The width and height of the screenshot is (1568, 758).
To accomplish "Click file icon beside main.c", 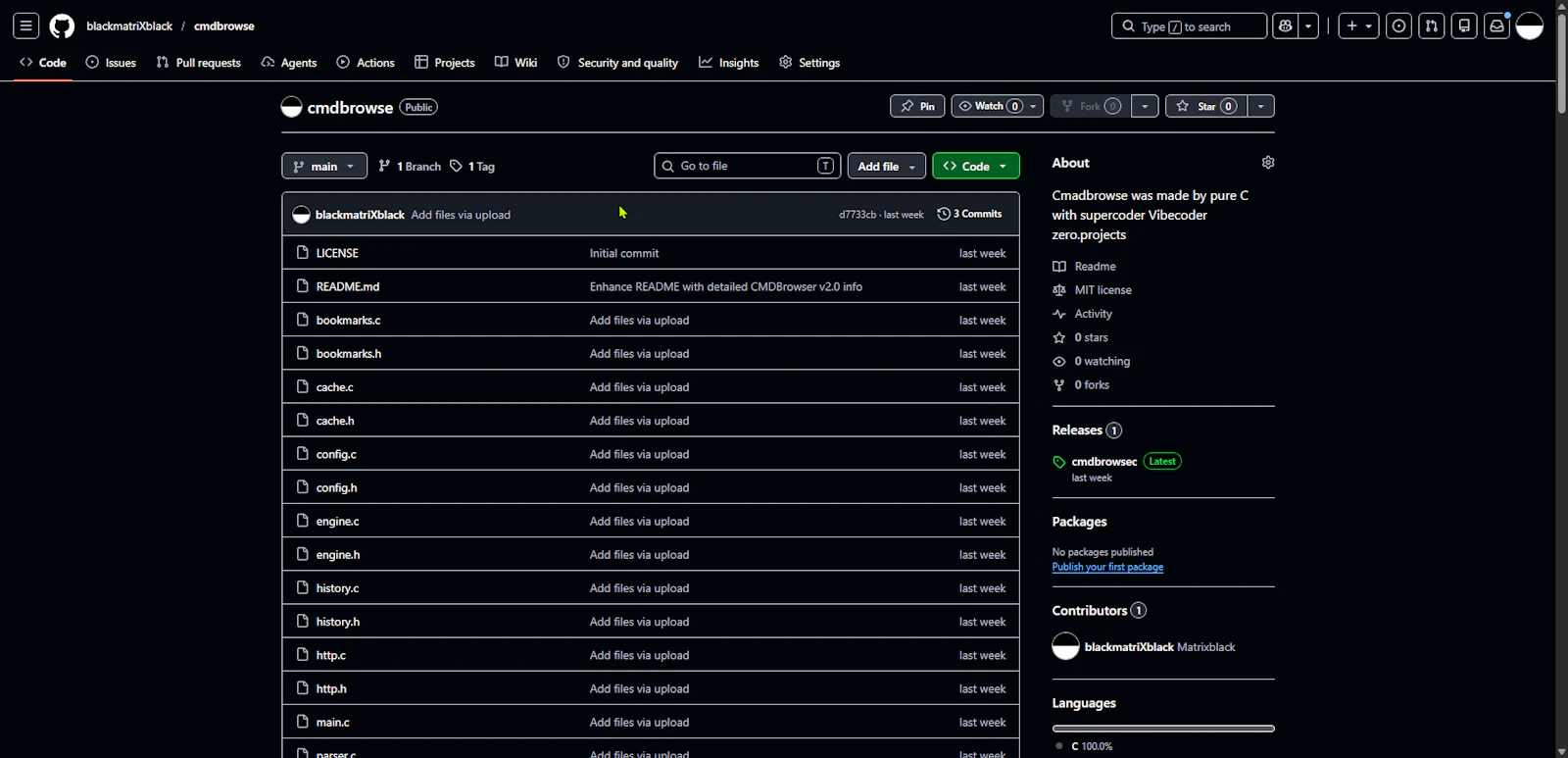I will 303,722.
